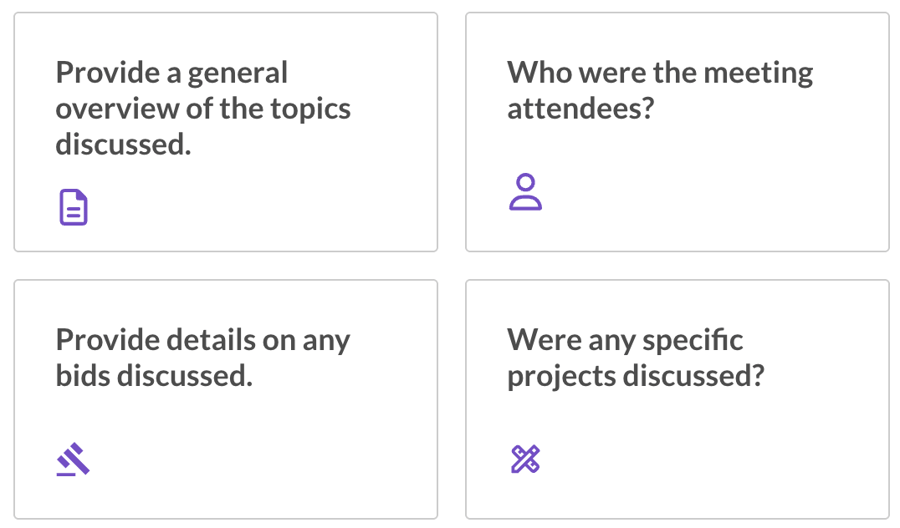Image resolution: width=900 pixels, height=528 pixels.
Task: Click the gavel icon in bids card
Action: [x=73, y=459]
